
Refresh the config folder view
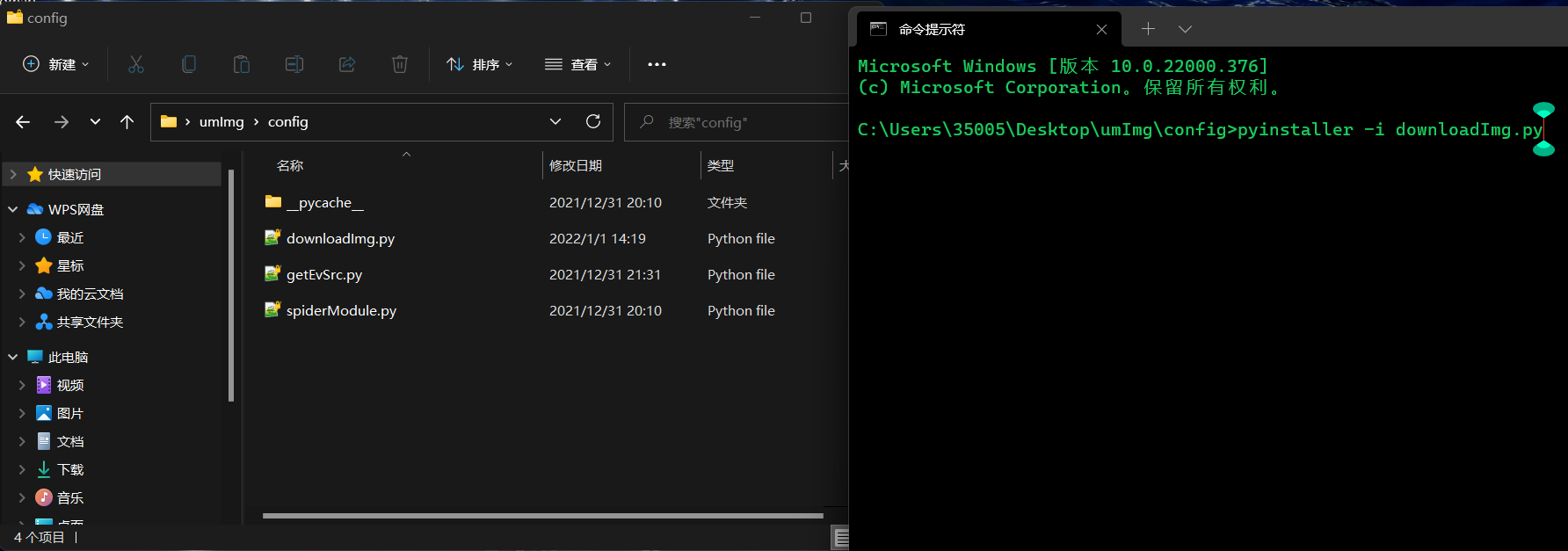pyautogui.click(x=593, y=121)
